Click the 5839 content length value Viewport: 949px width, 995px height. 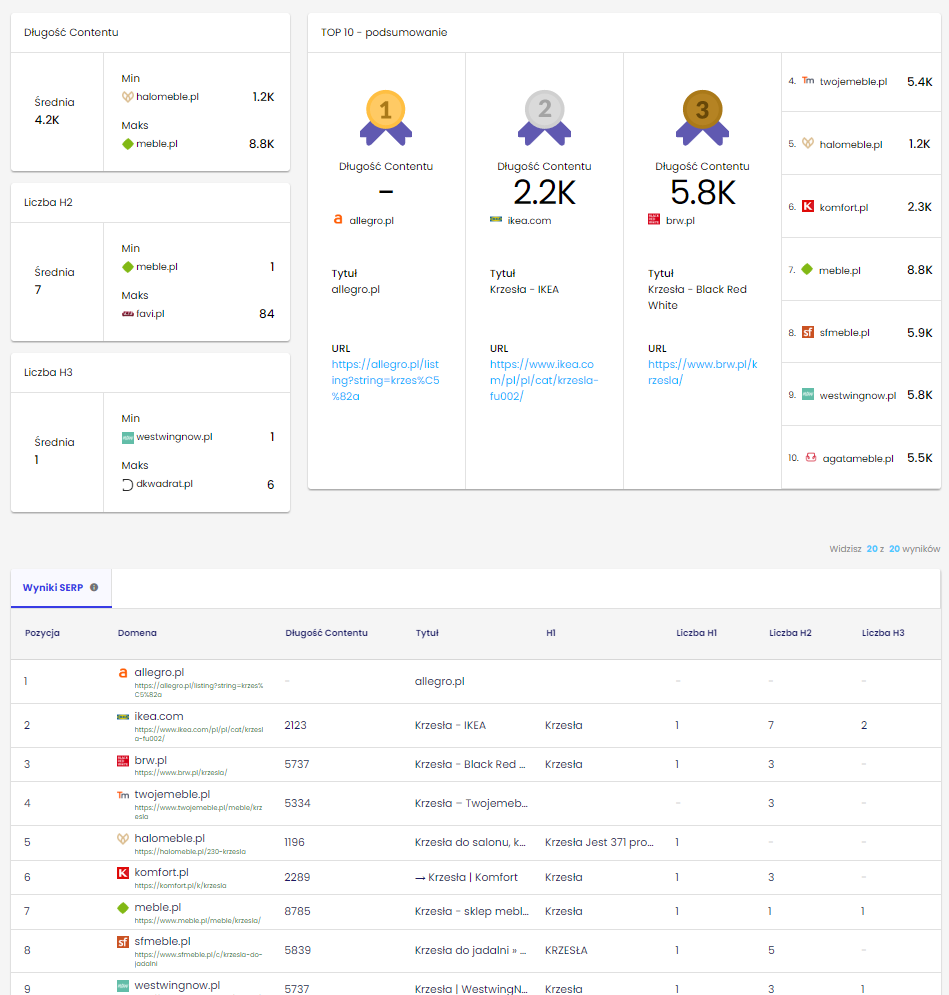297,950
